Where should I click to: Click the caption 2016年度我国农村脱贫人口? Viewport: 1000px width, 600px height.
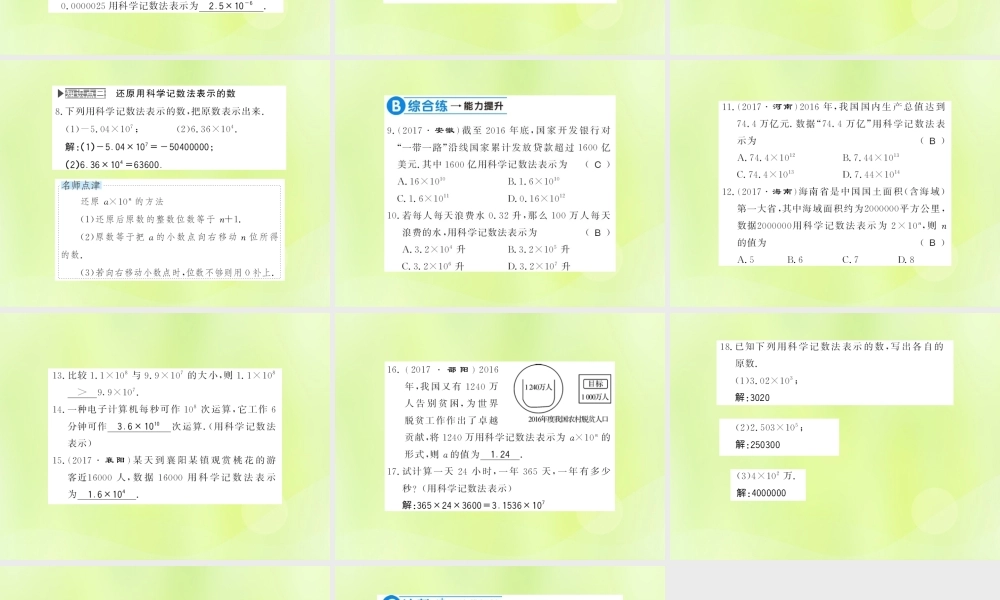pos(568,420)
